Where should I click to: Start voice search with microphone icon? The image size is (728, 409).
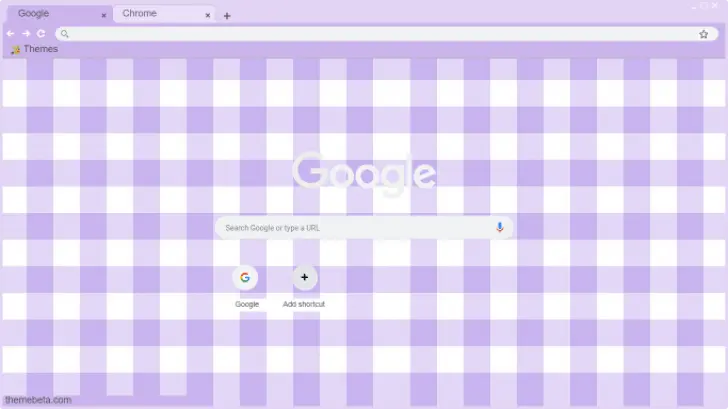tap(500, 227)
